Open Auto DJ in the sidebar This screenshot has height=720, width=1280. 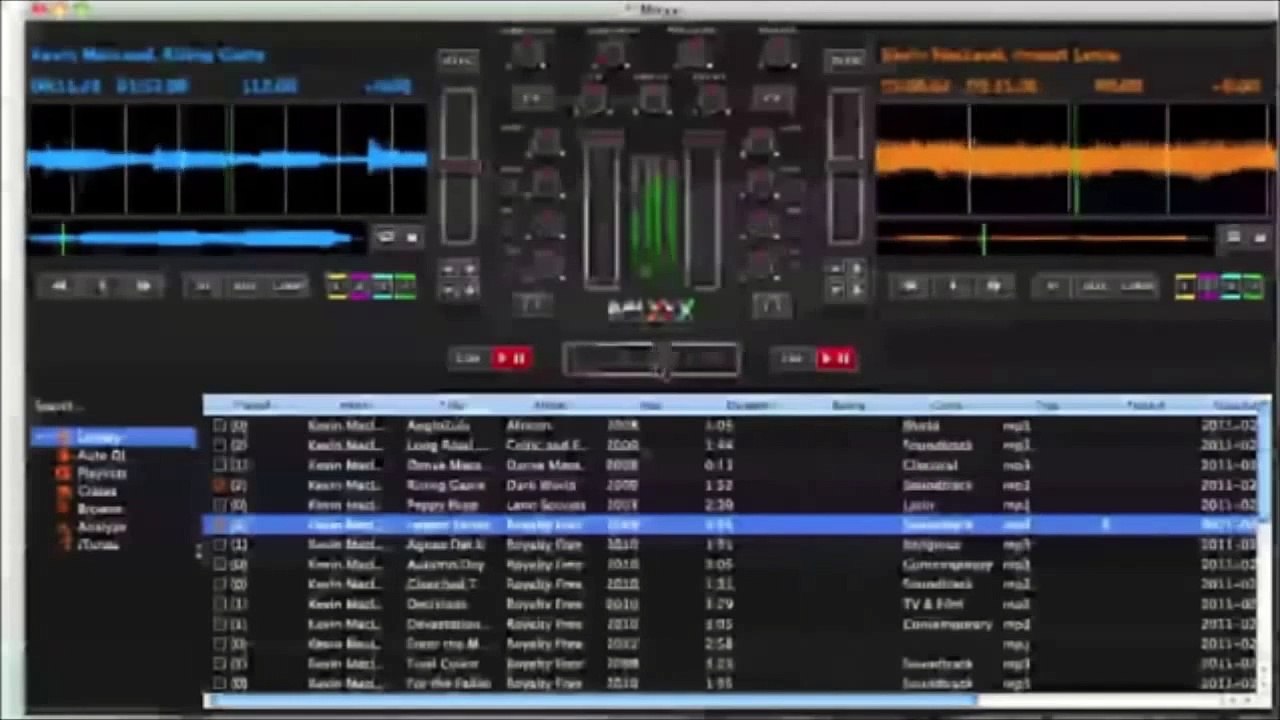(101, 455)
